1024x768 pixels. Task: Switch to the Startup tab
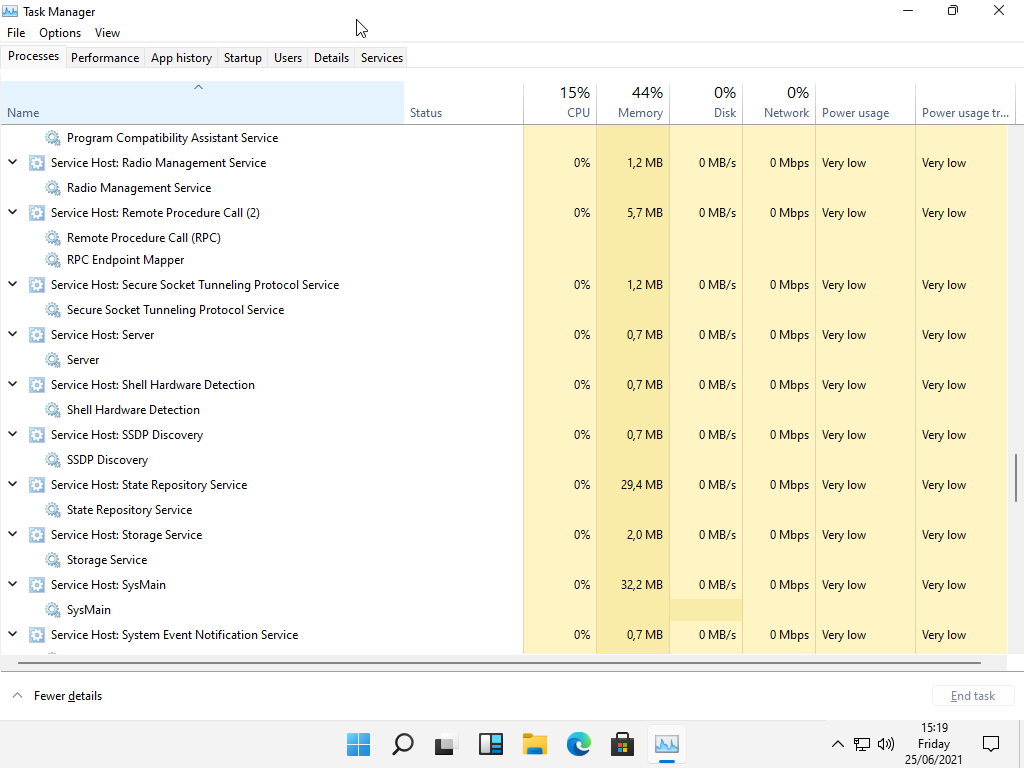pyautogui.click(x=242, y=58)
